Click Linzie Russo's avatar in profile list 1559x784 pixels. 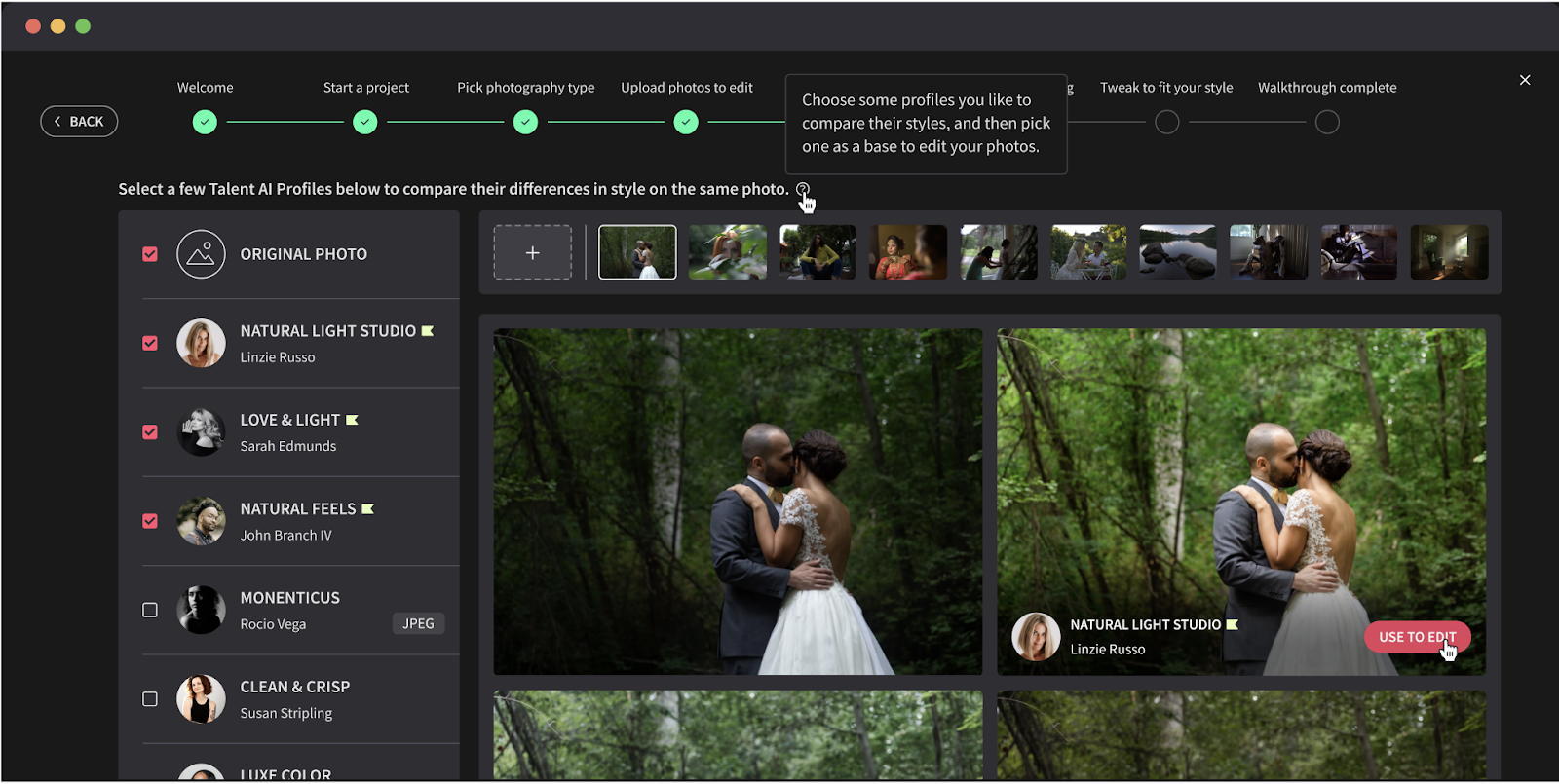[201, 343]
